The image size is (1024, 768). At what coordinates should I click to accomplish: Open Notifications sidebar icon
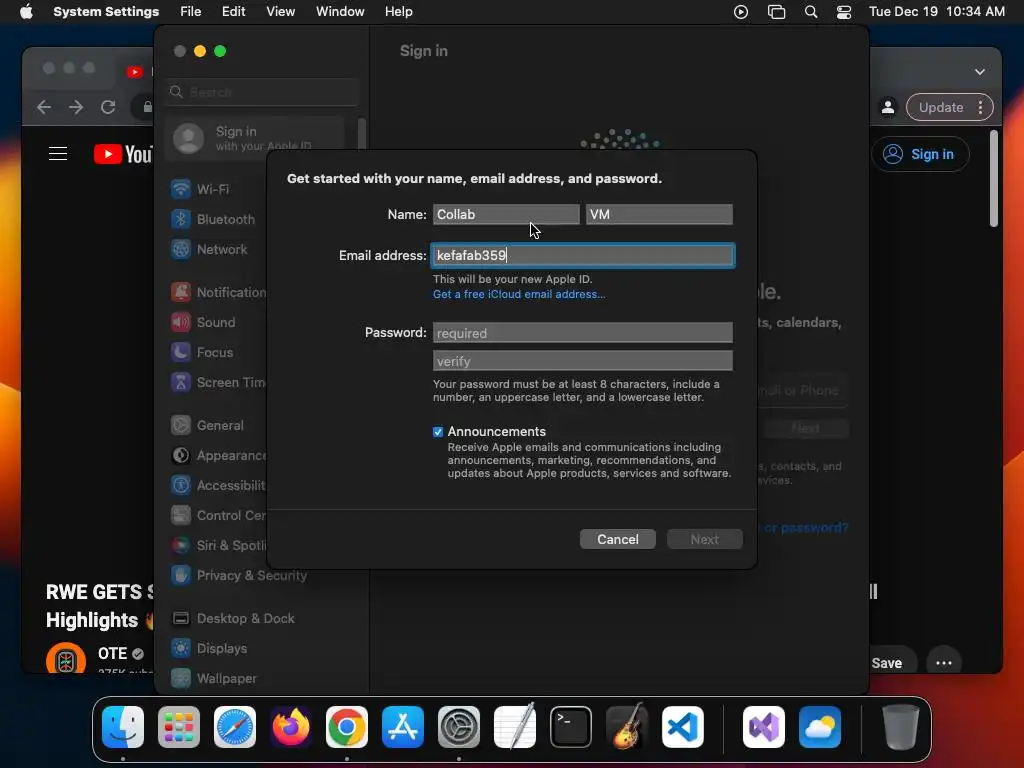181,292
